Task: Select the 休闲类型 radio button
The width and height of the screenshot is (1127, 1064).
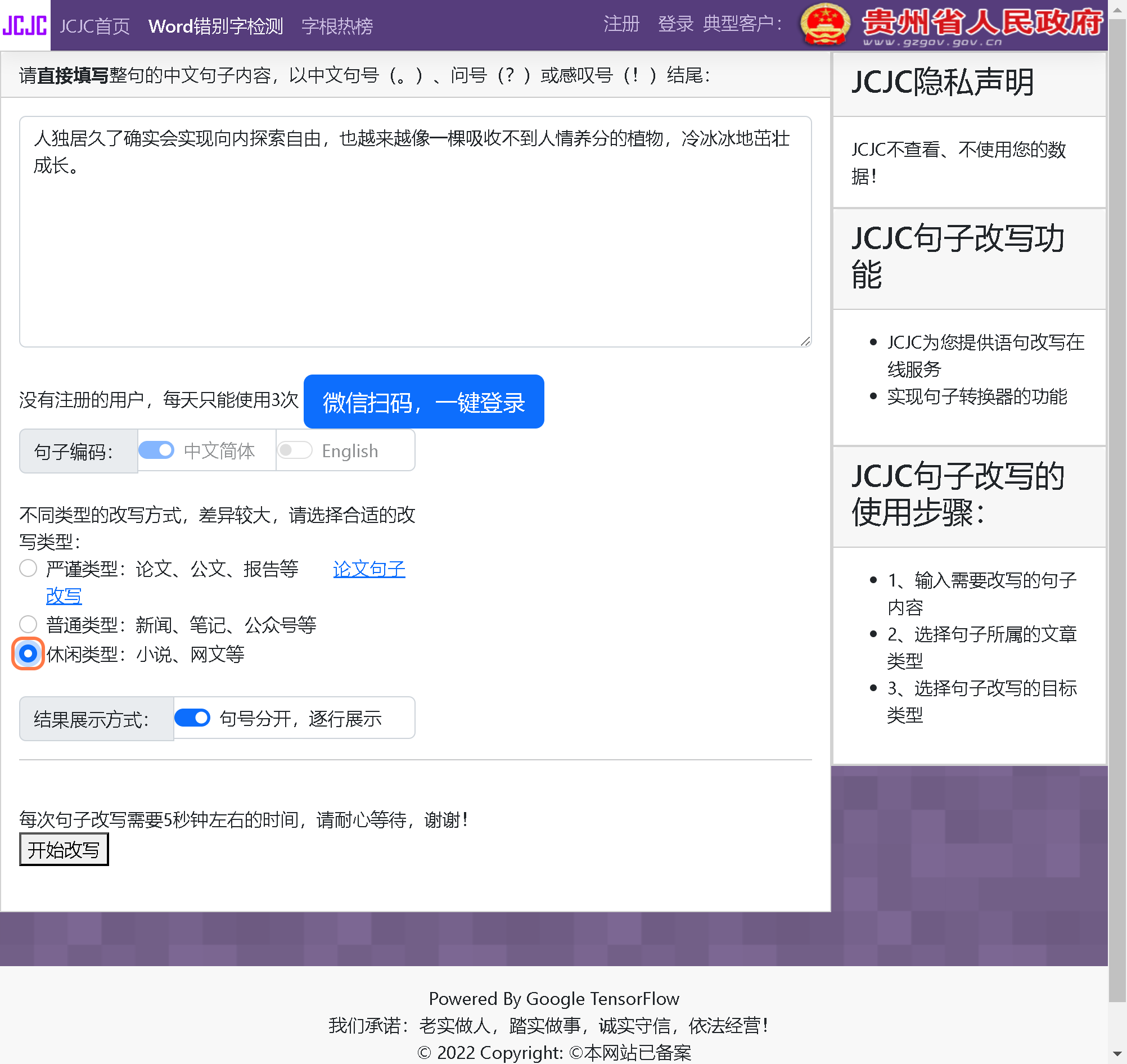Action: tap(28, 653)
